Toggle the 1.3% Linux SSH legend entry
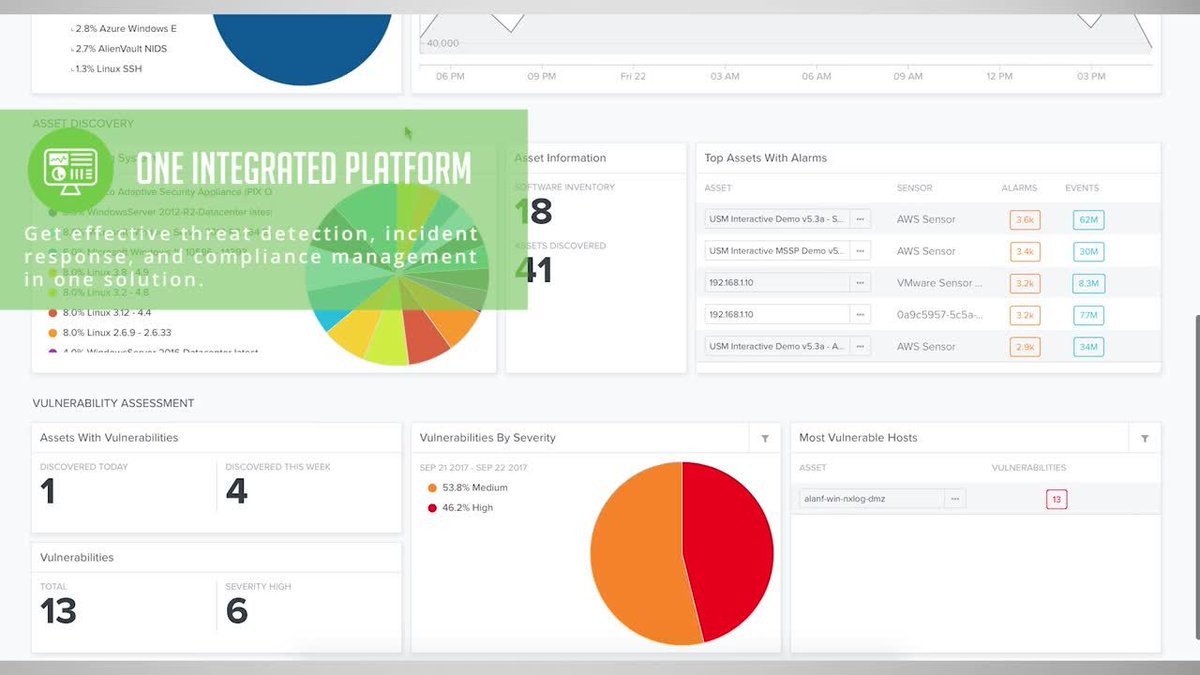1200x675 pixels. (x=105, y=69)
